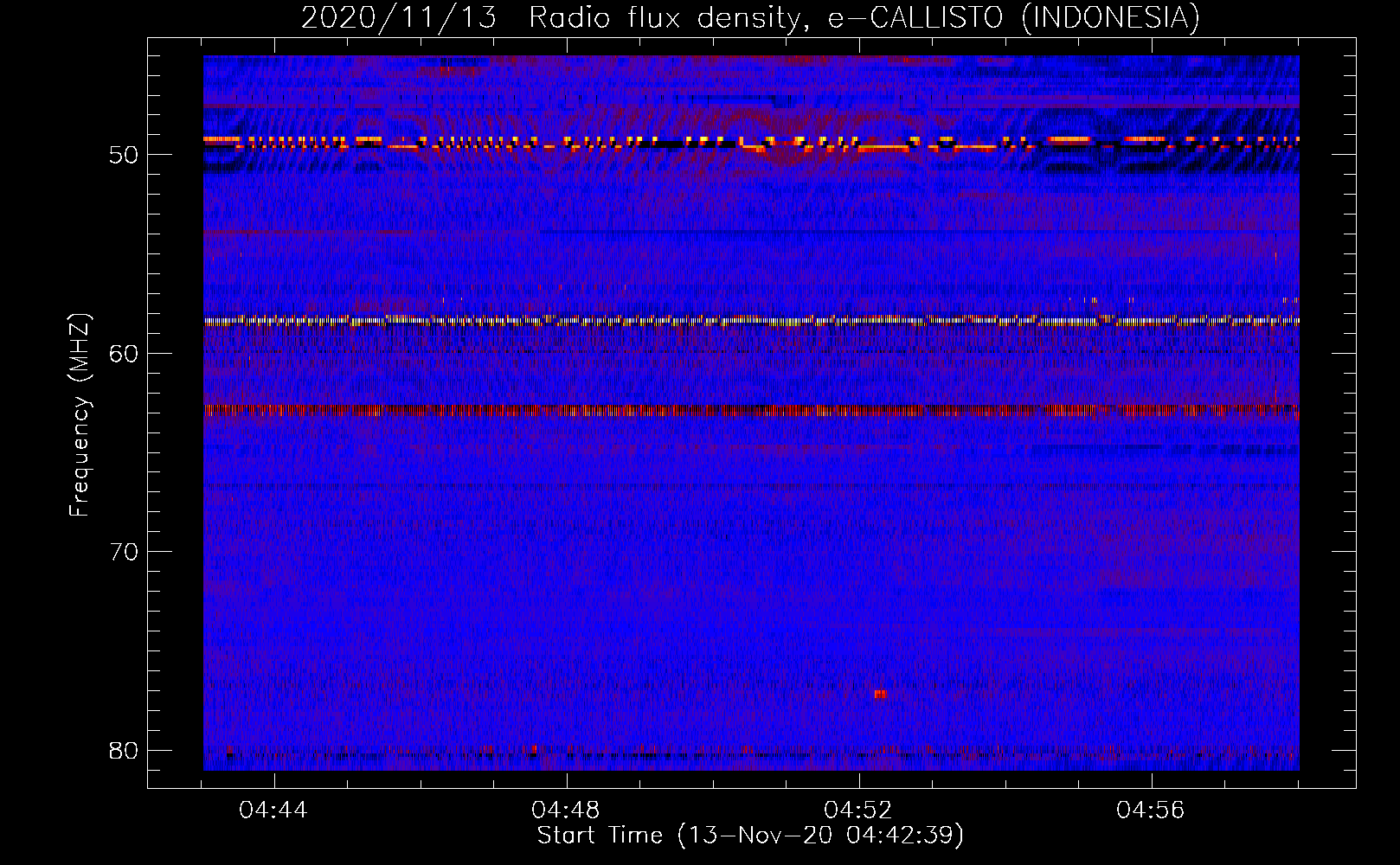Click the 04:48 time tick label
Image resolution: width=1400 pixels, height=865 pixels.
pyautogui.click(x=566, y=811)
